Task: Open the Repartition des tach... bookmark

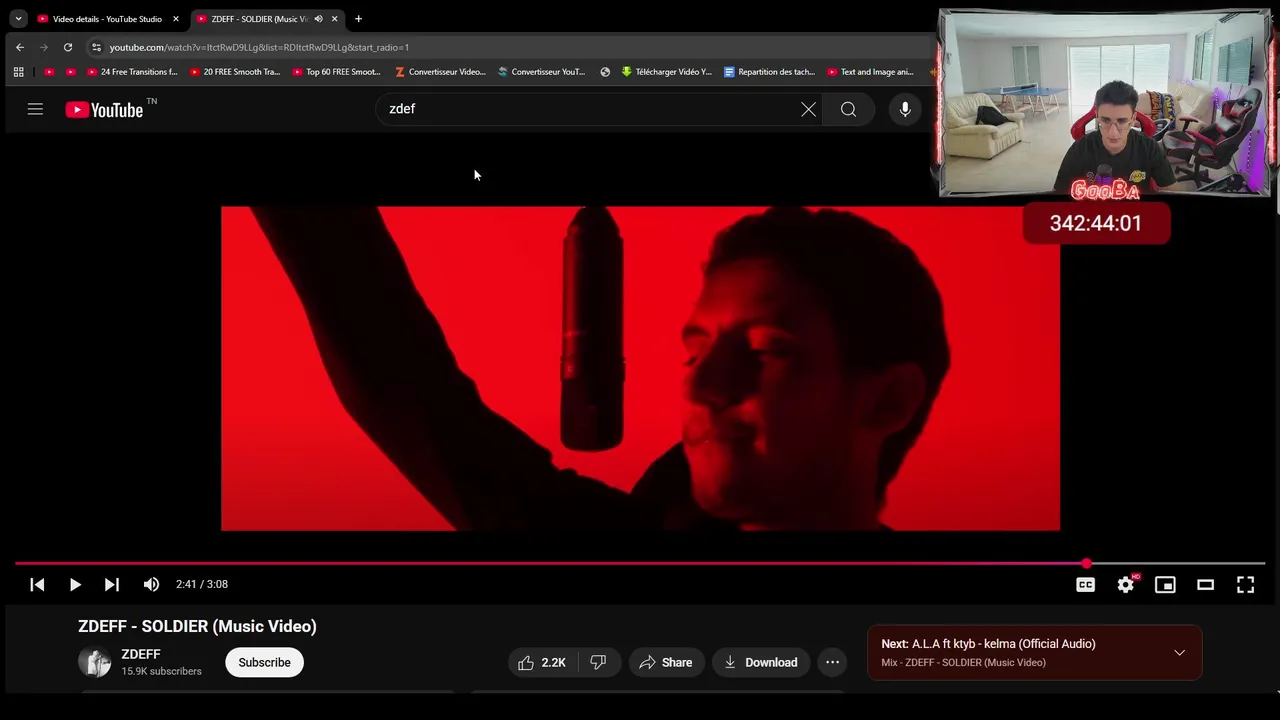Action: click(x=769, y=72)
